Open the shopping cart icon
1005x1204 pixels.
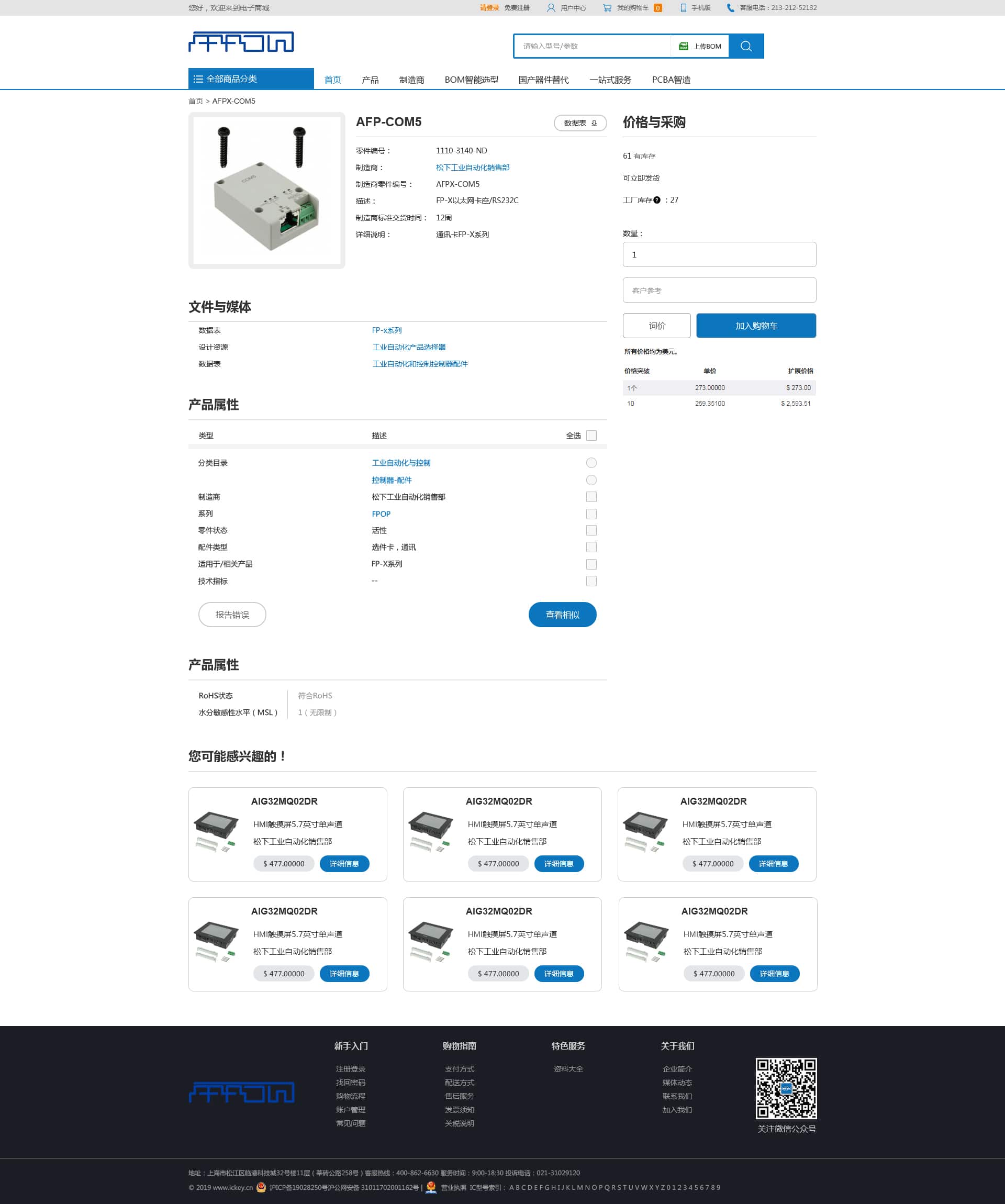pyautogui.click(x=607, y=8)
